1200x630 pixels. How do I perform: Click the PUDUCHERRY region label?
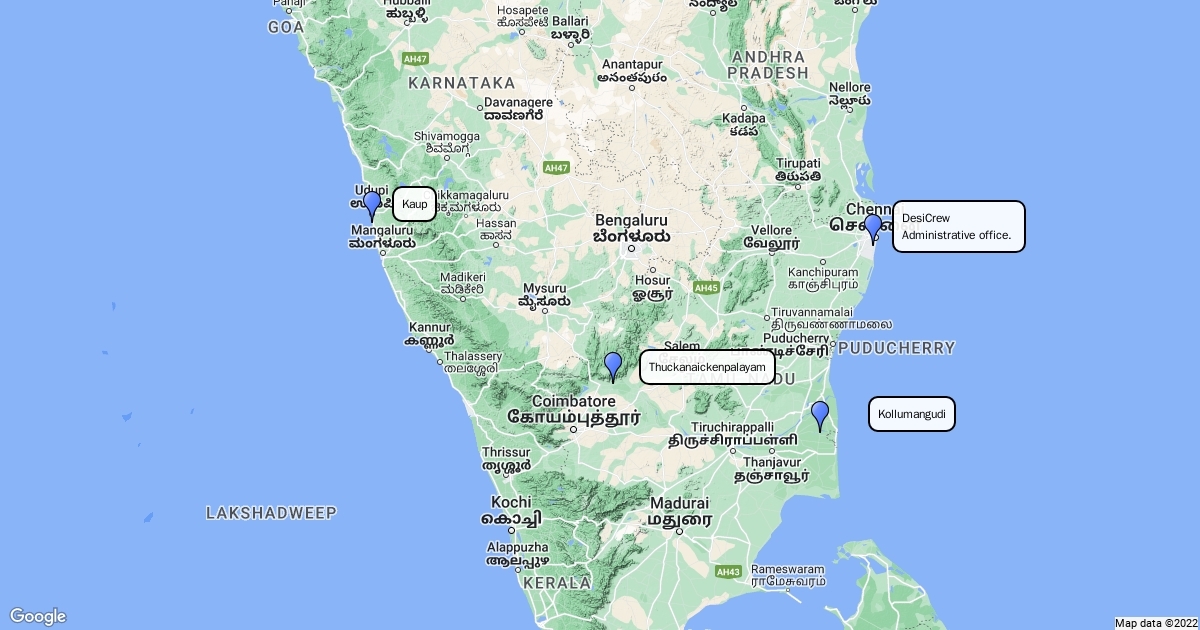(896, 348)
